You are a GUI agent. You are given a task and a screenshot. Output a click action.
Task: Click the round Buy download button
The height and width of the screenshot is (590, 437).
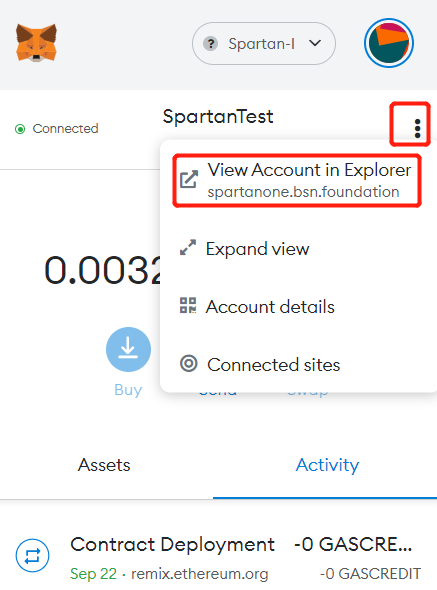(128, 350)
